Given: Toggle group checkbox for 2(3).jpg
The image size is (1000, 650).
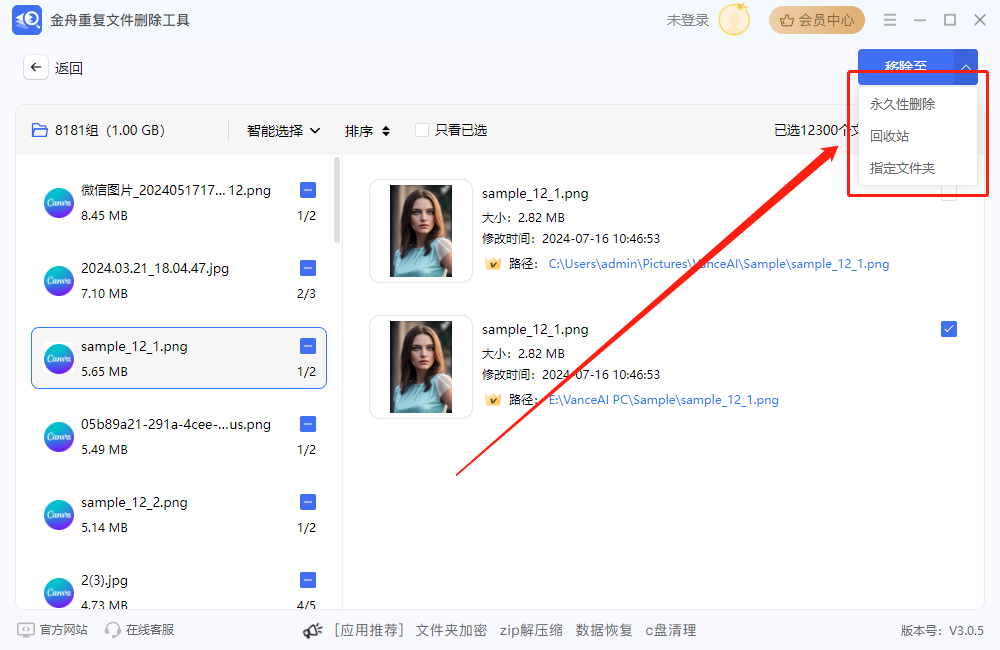Looking at the screenshot, I should [307, 580].
